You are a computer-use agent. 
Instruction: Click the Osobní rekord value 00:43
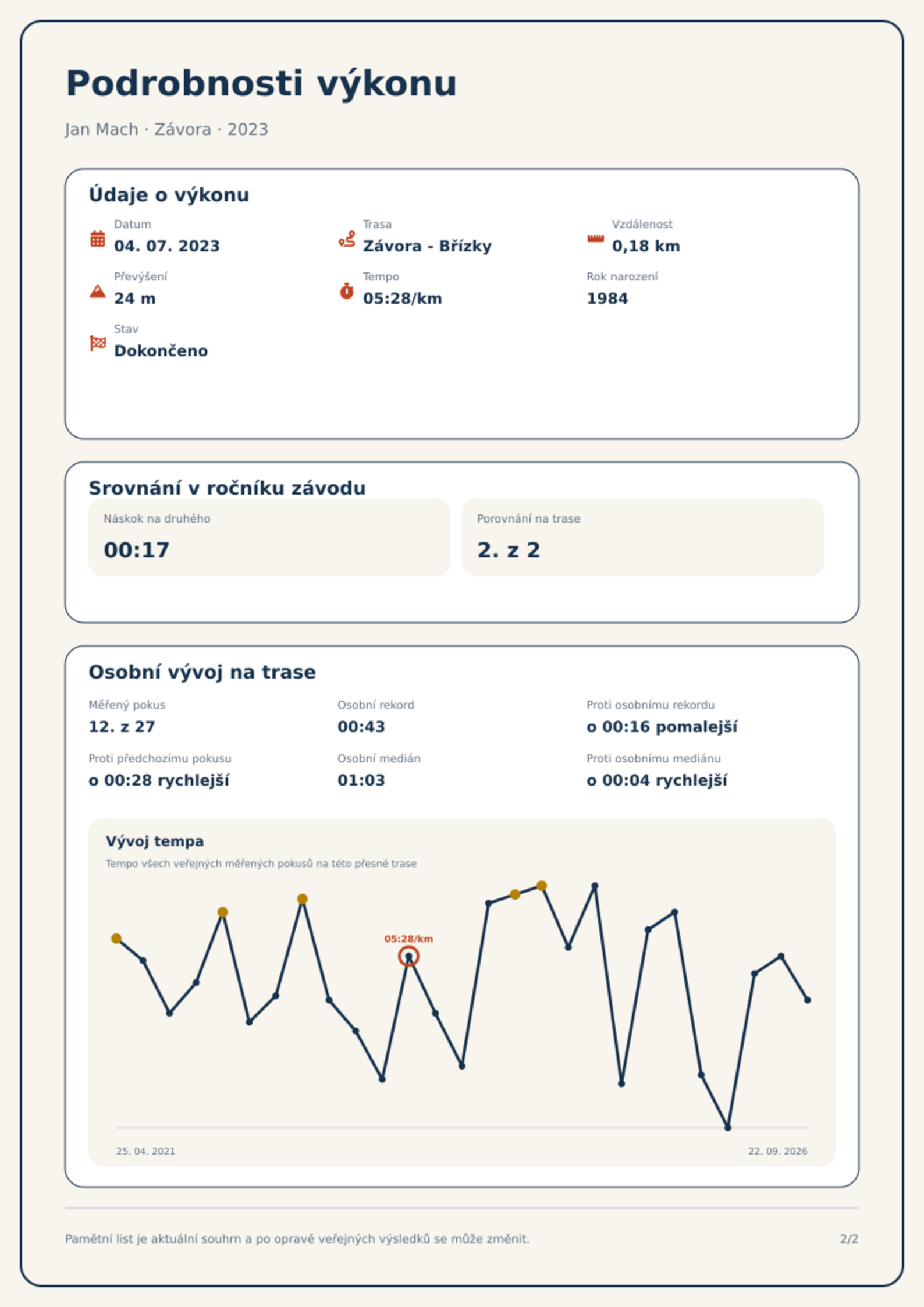click(x=361, y=726)
